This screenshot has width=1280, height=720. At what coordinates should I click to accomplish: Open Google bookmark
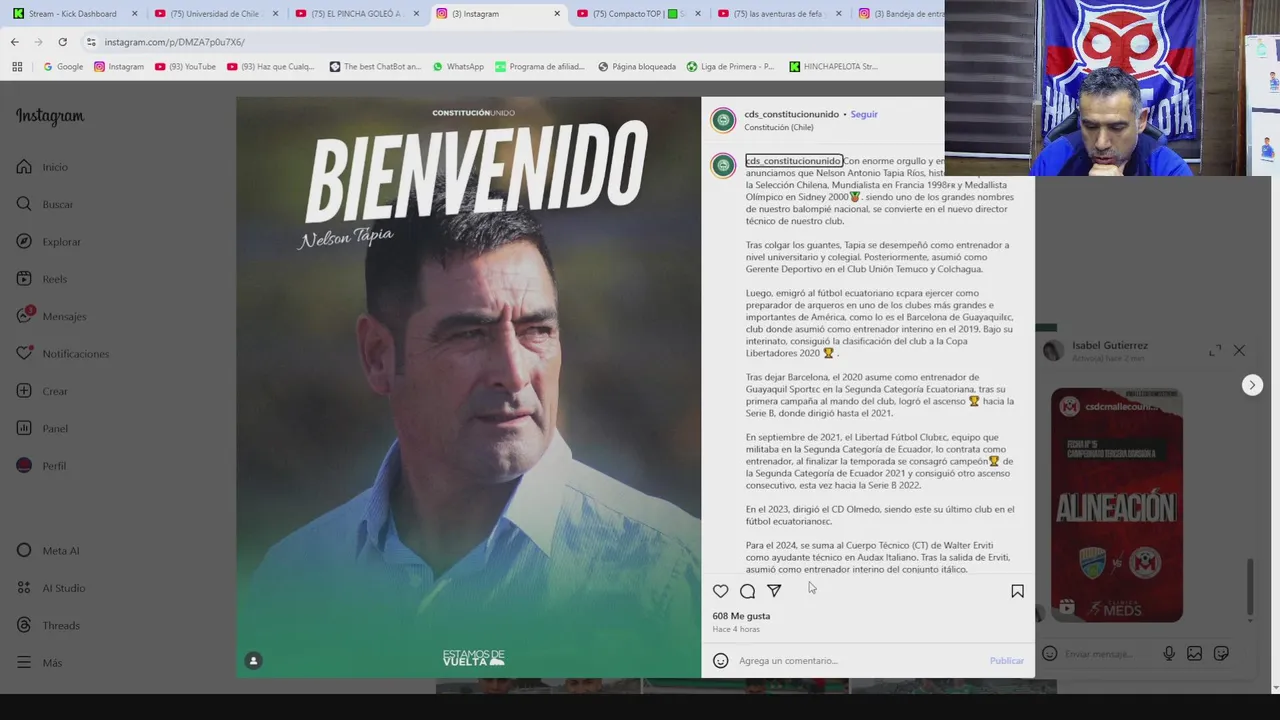62,67
